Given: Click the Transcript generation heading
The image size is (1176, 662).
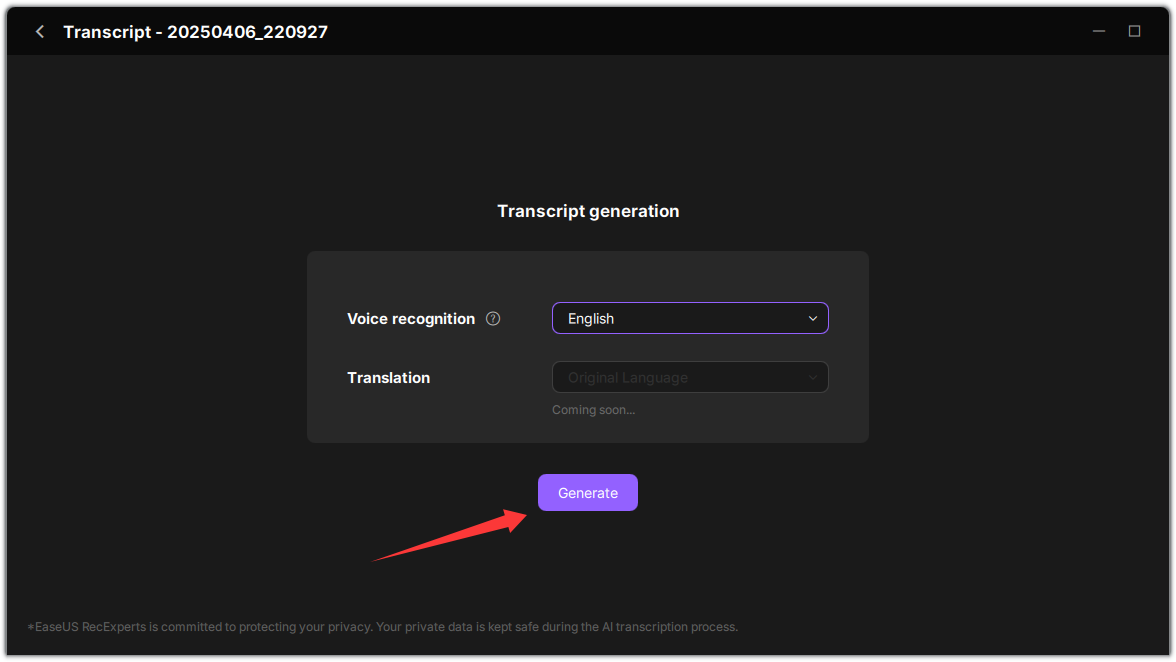Looking at the screenshot, I should (x=588, y=211).
